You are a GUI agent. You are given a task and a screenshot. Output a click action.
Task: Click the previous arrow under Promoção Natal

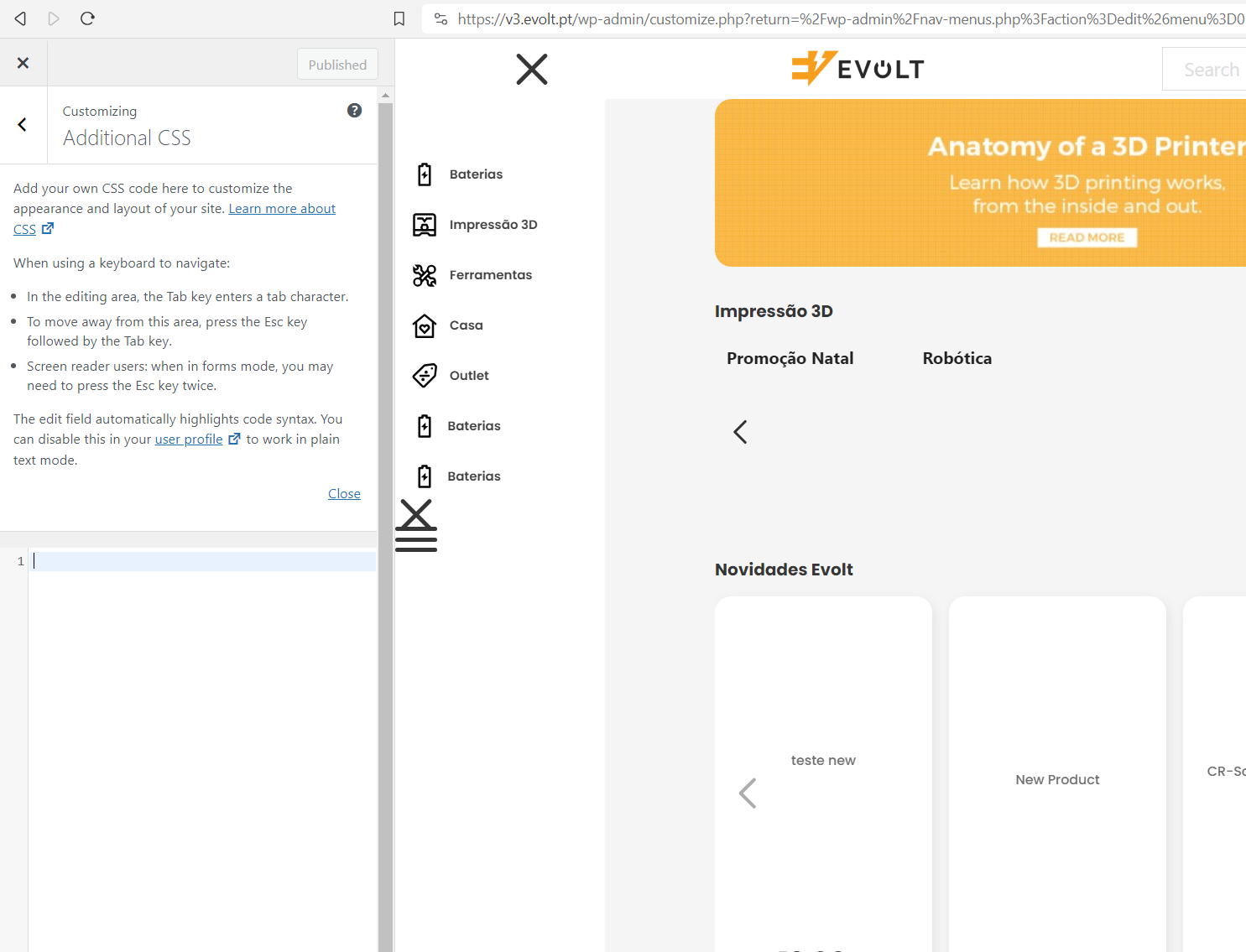740,432
